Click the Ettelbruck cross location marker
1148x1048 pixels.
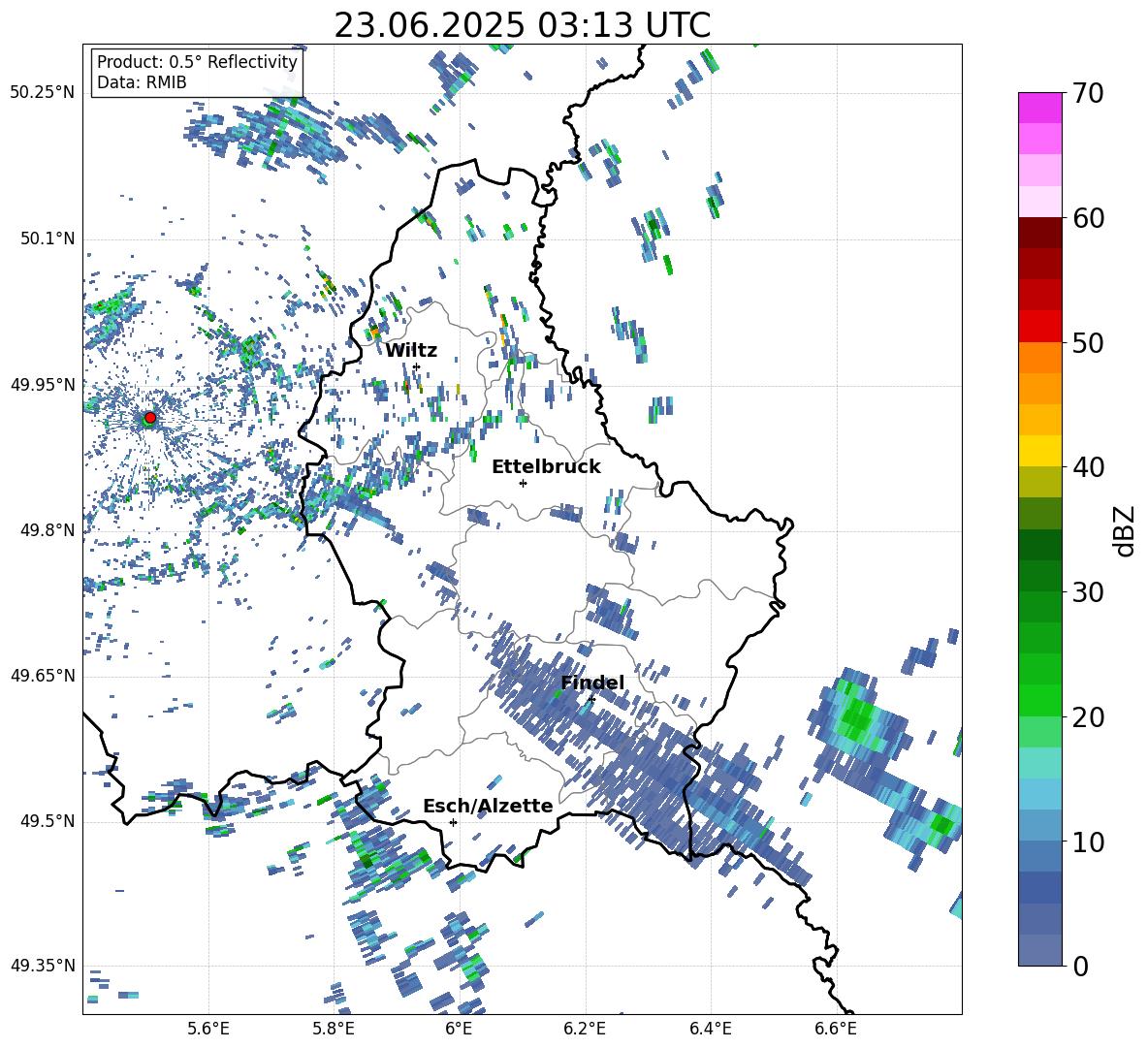pyautogui.click(x=523, y=483)
